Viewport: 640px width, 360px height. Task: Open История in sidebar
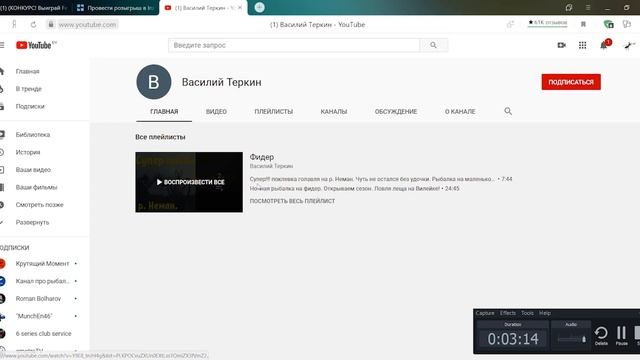pyautogui.click(x=28, y=152)
